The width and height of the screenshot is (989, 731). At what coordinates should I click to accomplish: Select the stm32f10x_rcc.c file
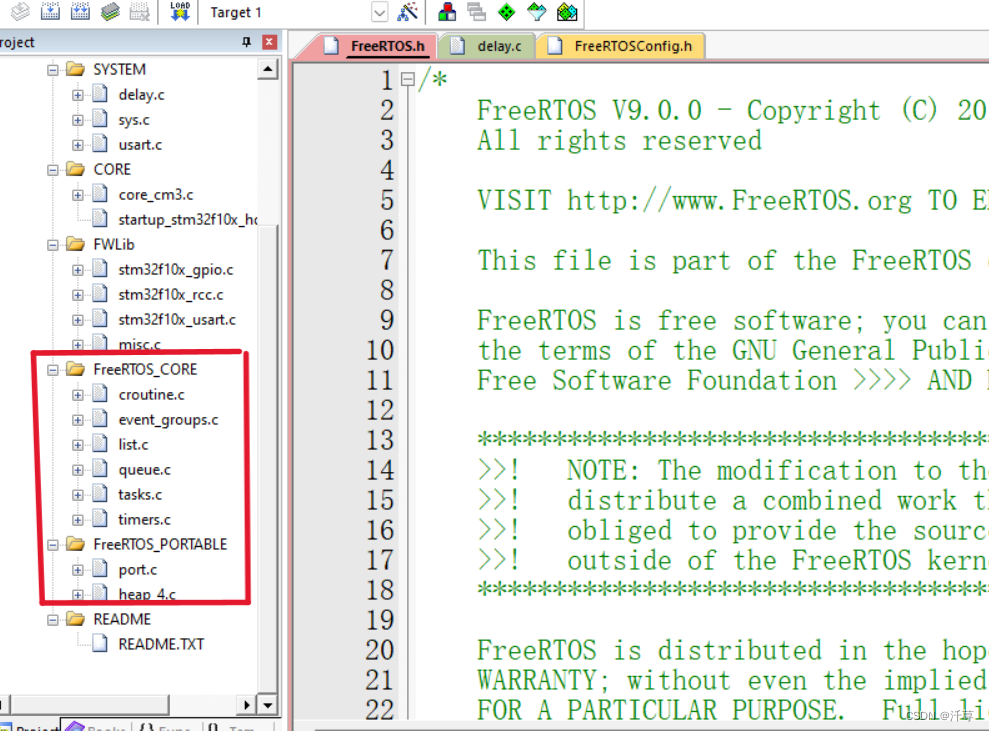(x=170, y=295)
